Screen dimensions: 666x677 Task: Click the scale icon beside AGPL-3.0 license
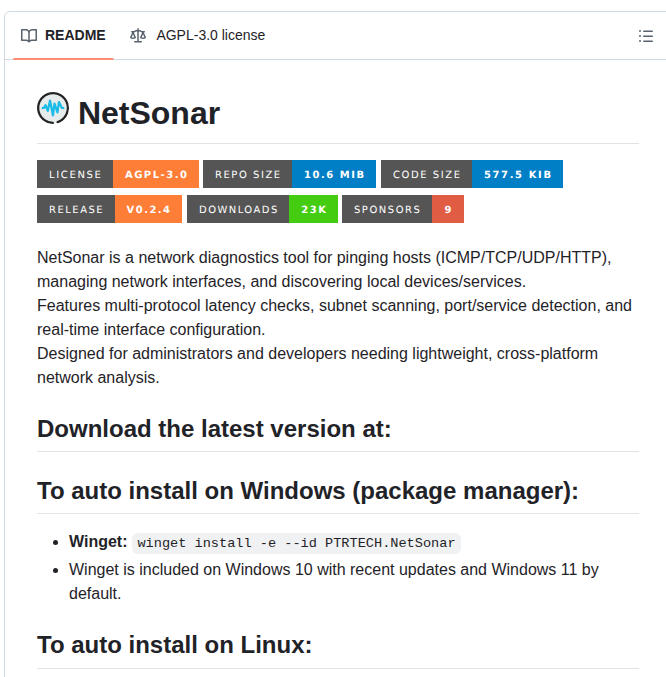pyautogui.click(x=138, y=36)
